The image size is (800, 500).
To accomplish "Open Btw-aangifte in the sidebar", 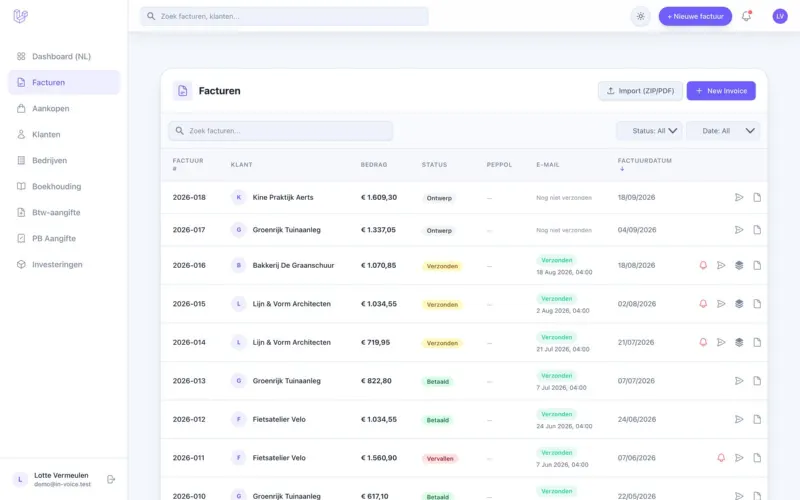I will point(64,212).
